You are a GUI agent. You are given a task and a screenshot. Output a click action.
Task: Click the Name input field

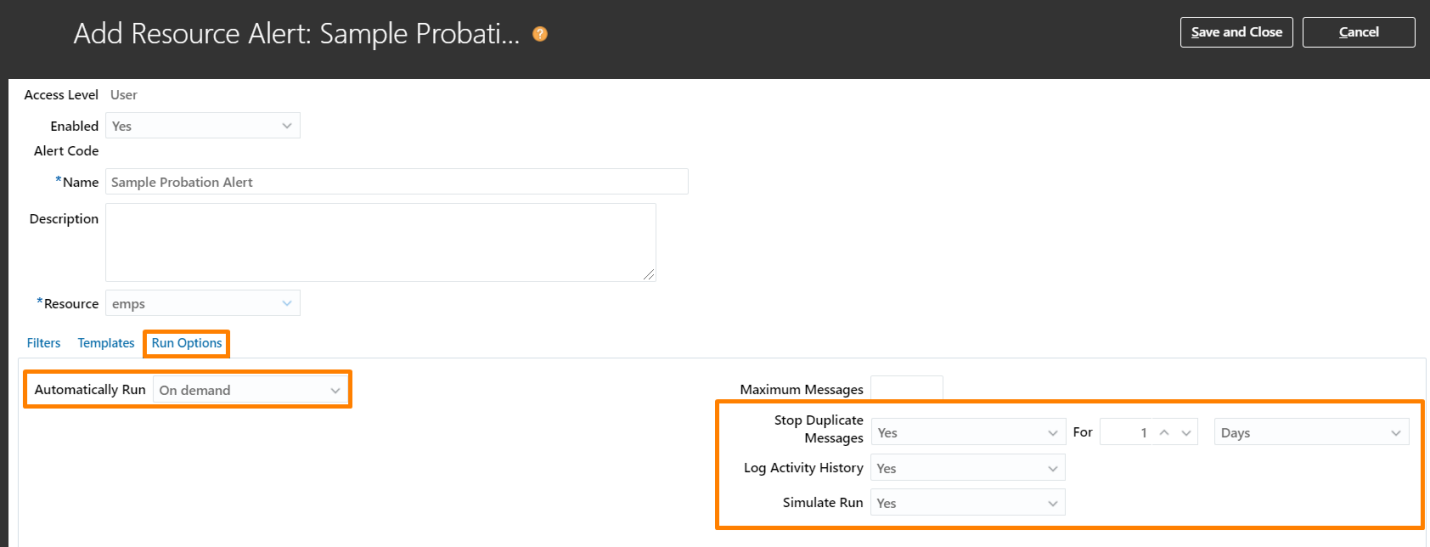tap(397, 182)
